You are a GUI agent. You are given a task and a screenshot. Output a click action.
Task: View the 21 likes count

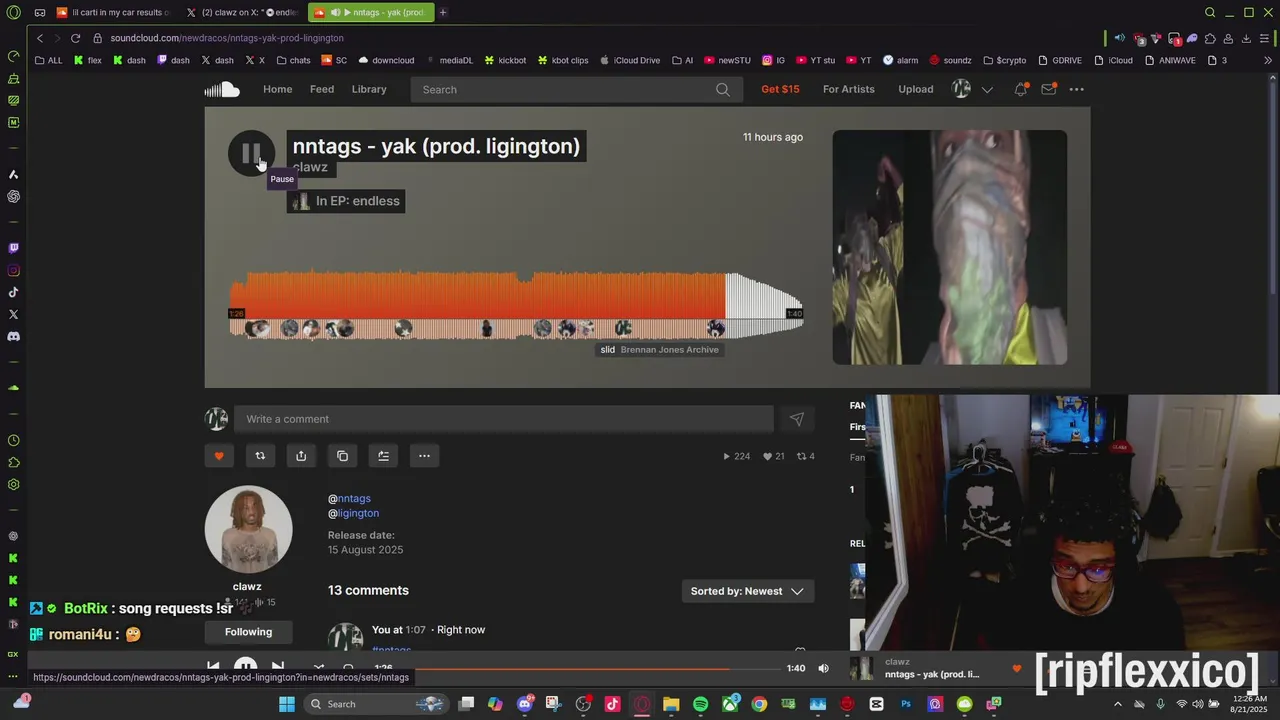(x=773, y=456)
